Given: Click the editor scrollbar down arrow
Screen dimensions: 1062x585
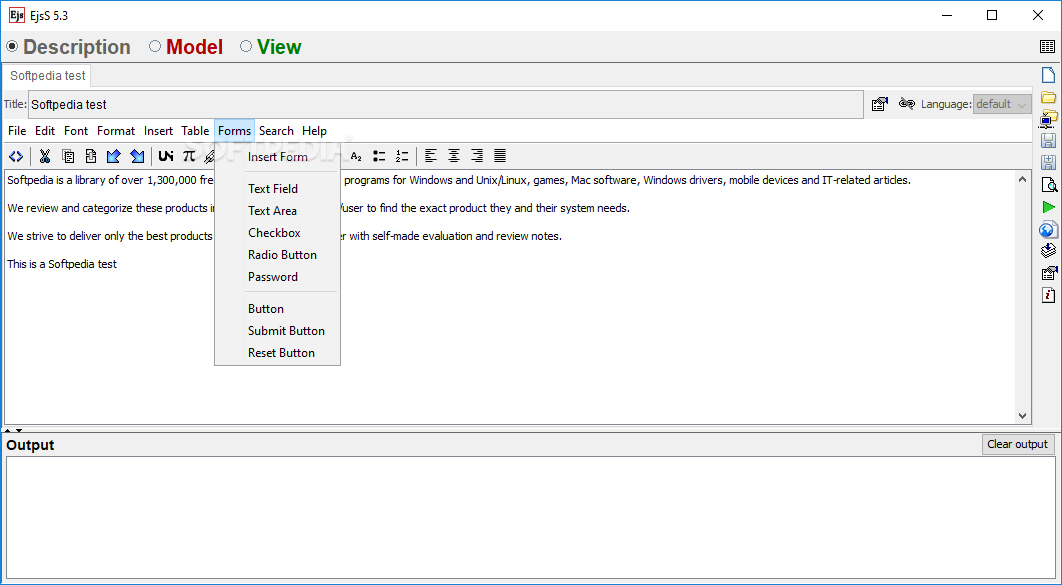Looking at the screenshot, I should click(1022, 416).
